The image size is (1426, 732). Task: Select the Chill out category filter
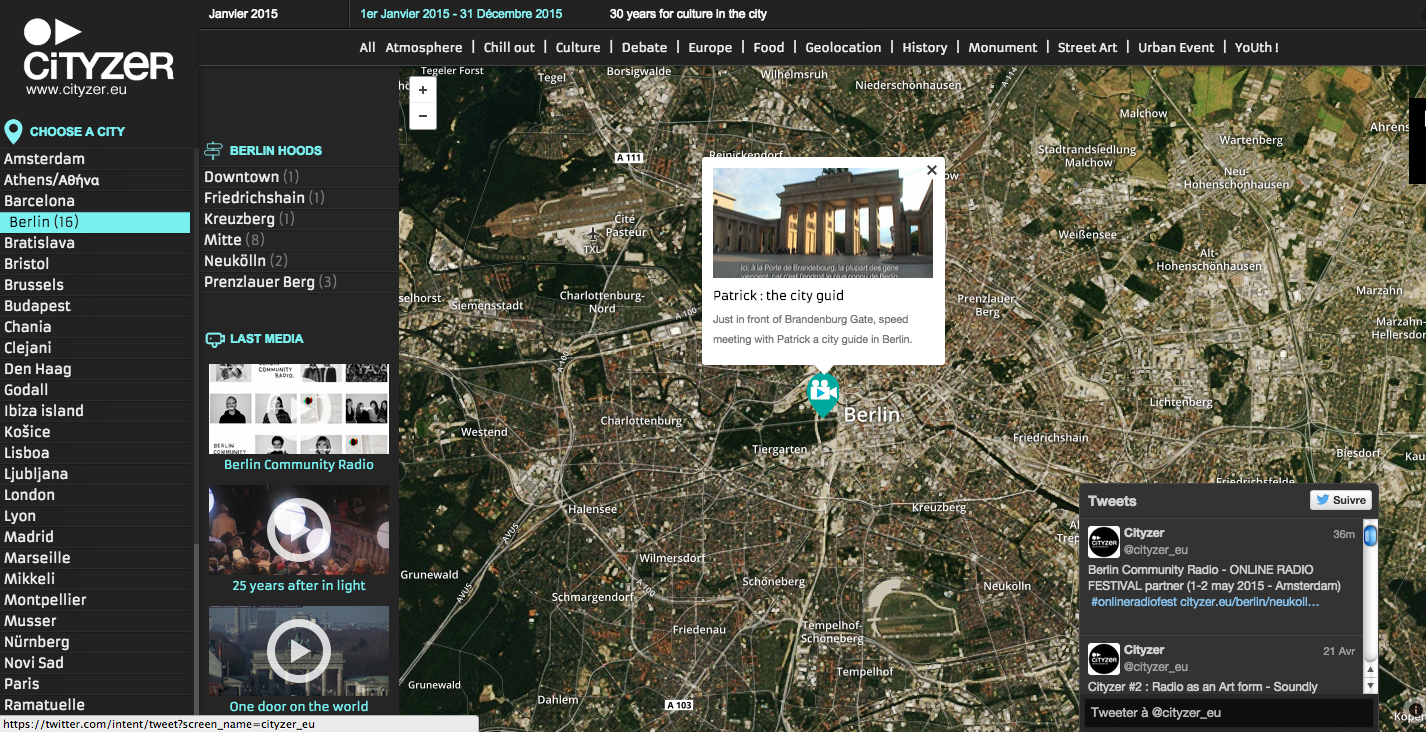click(x=509, y=47)
